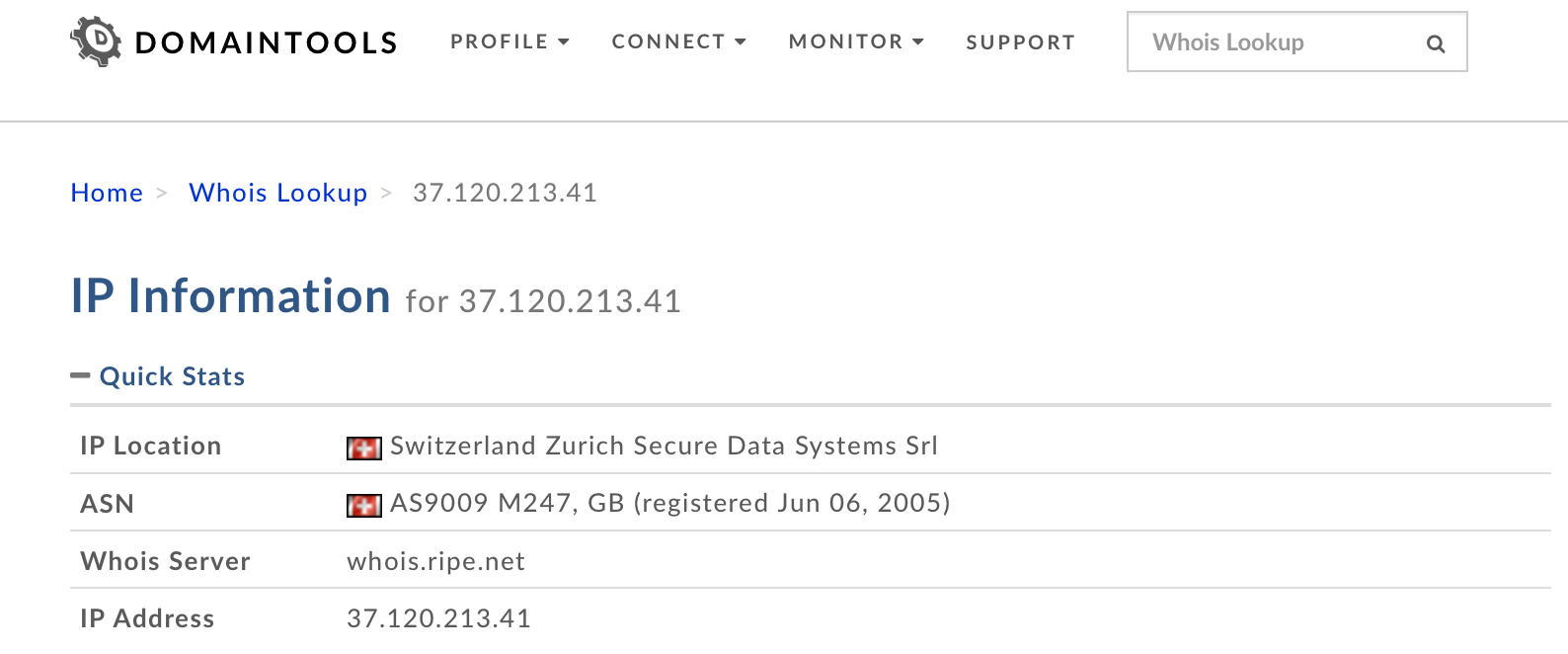Click the 37.120.213.41 breadcrumb text

[505, 193]
